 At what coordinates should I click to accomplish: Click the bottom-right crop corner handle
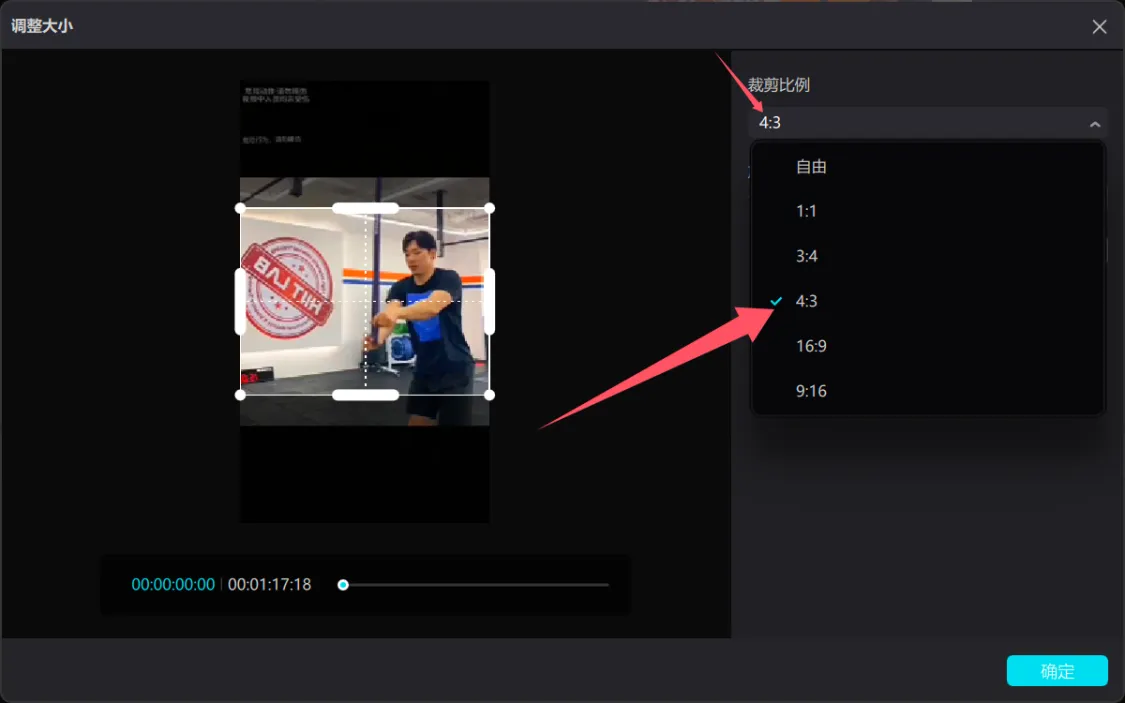point(489,395)
